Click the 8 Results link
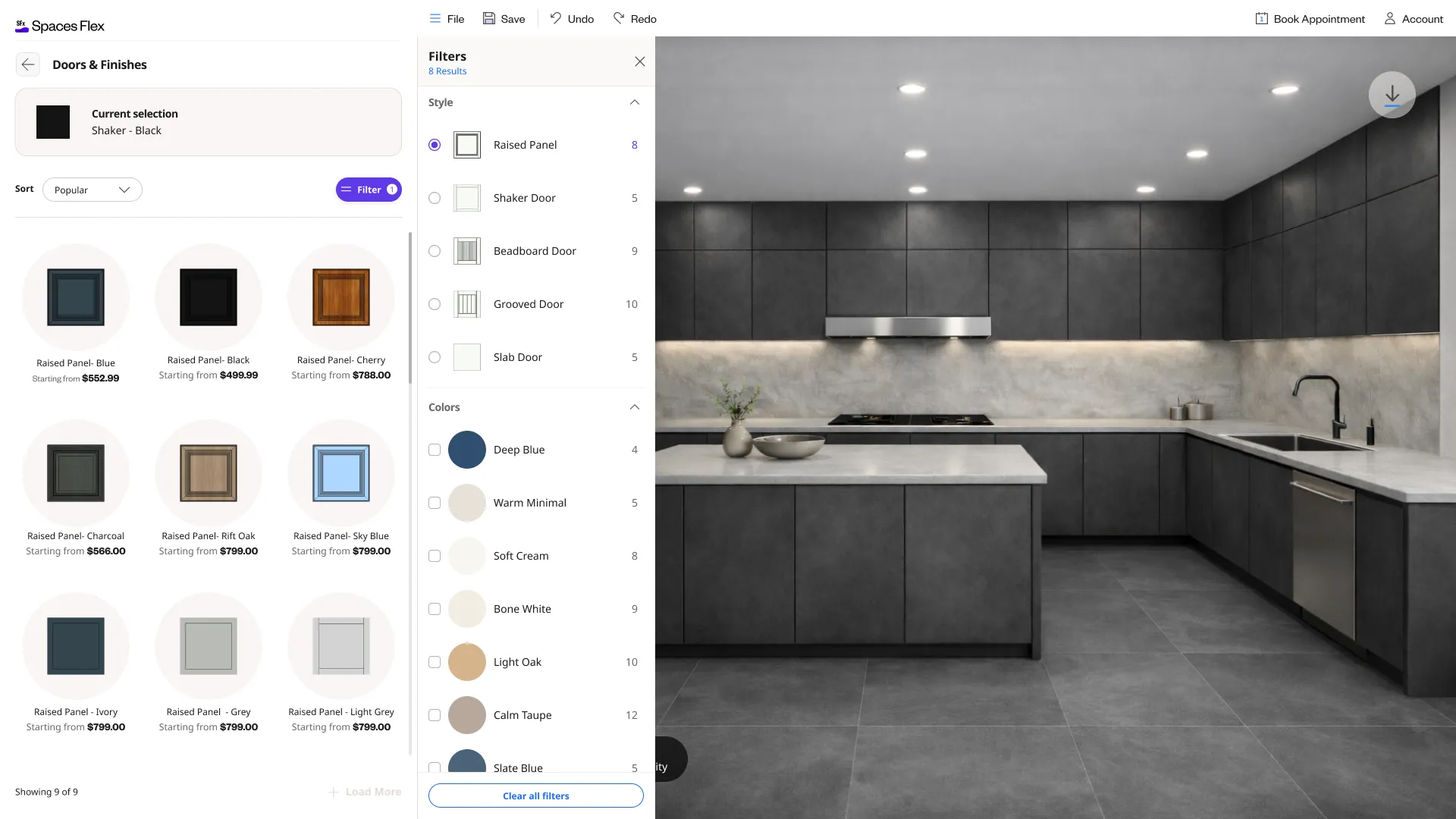Screen dimensions: 1456x819 click(447, 71)
